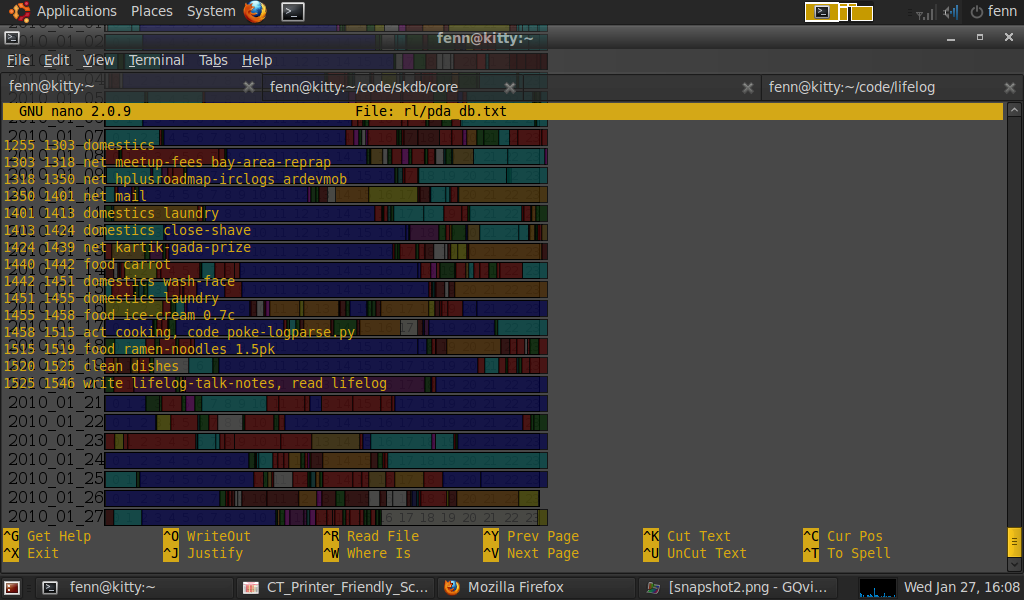Click the ramen-noodles 1.5pk line
Viewport: 1024px width, 600px height.
[139, 349]
